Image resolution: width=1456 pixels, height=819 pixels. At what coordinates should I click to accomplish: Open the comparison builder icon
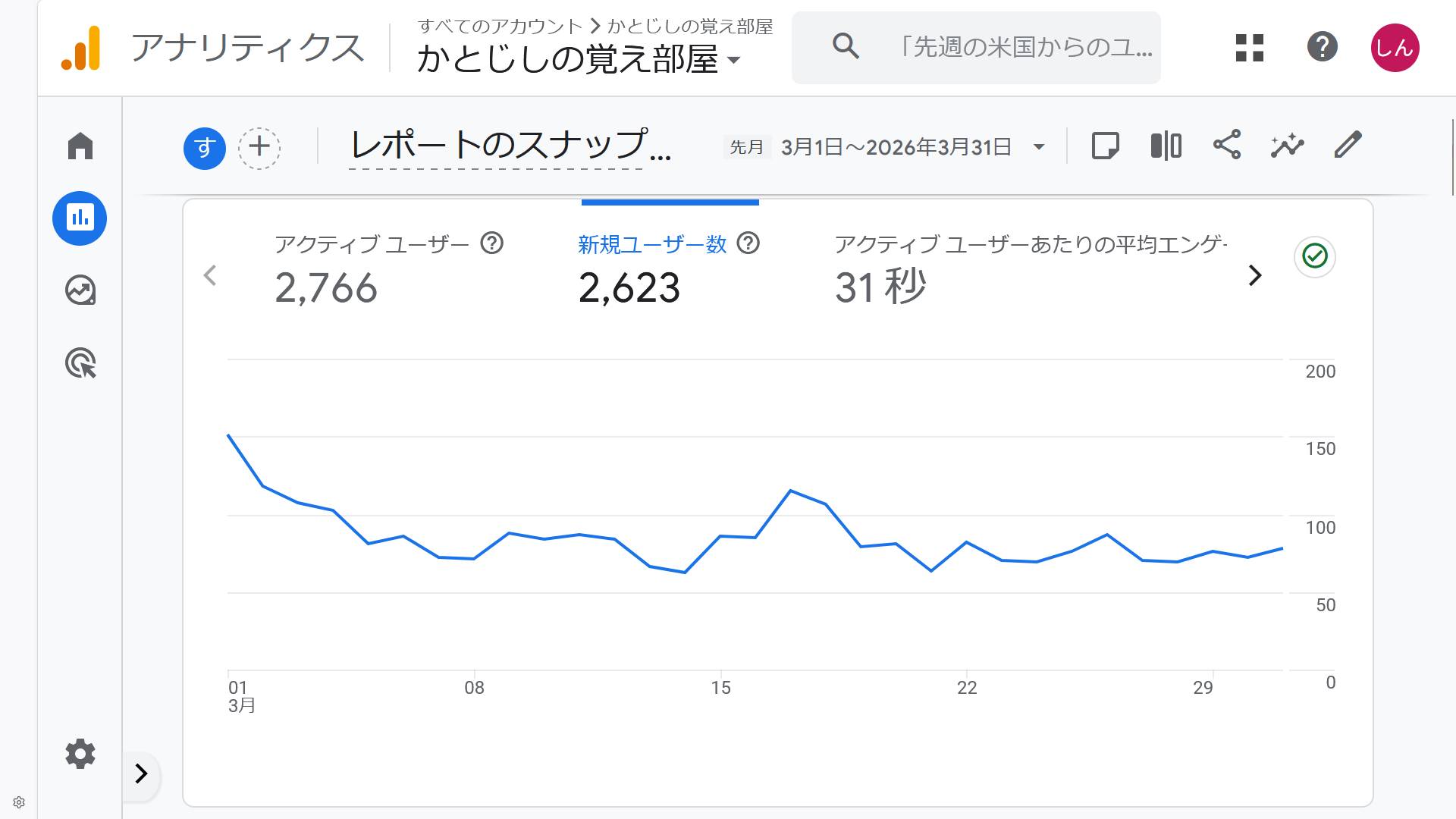tap(1166, 146)
